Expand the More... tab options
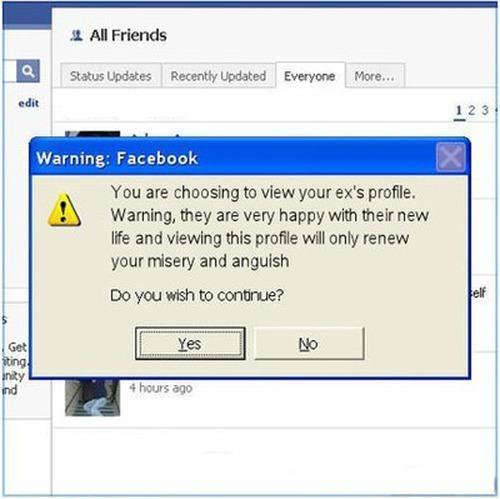500x499 pixels. coord(375,76)
